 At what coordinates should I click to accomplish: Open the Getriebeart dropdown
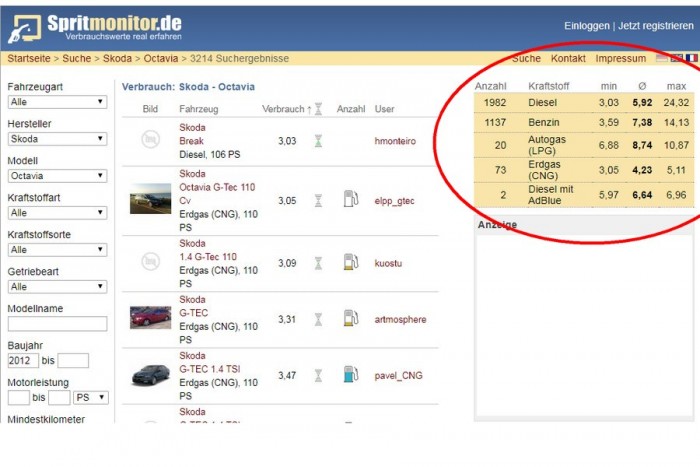coord(58,287)
